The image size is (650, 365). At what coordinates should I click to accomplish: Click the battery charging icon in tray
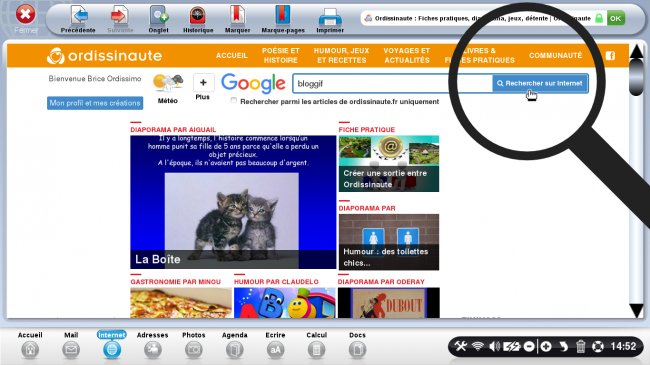click(x=512, y=346)
